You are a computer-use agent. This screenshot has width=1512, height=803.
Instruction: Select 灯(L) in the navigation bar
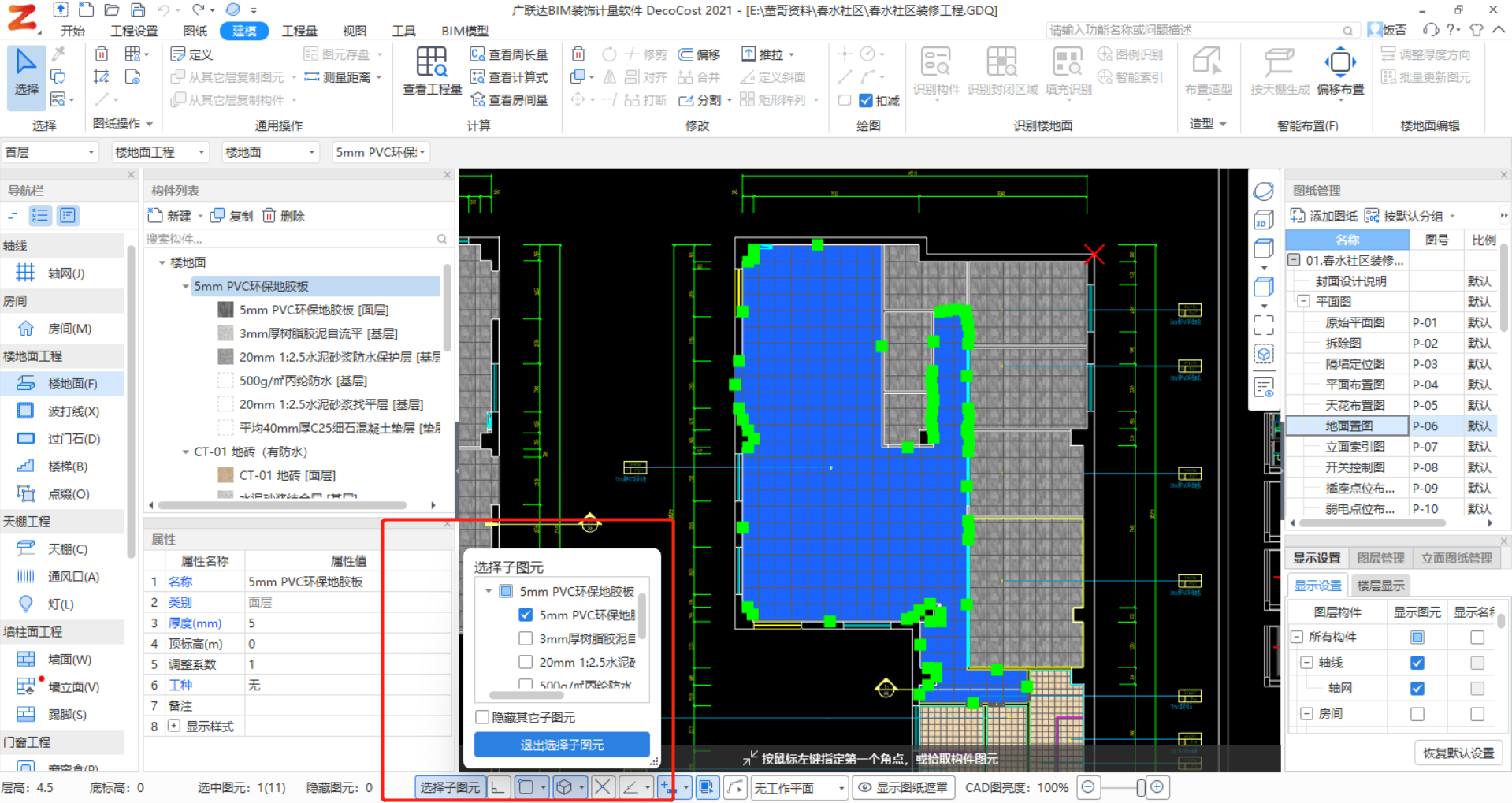click(62, 604)
